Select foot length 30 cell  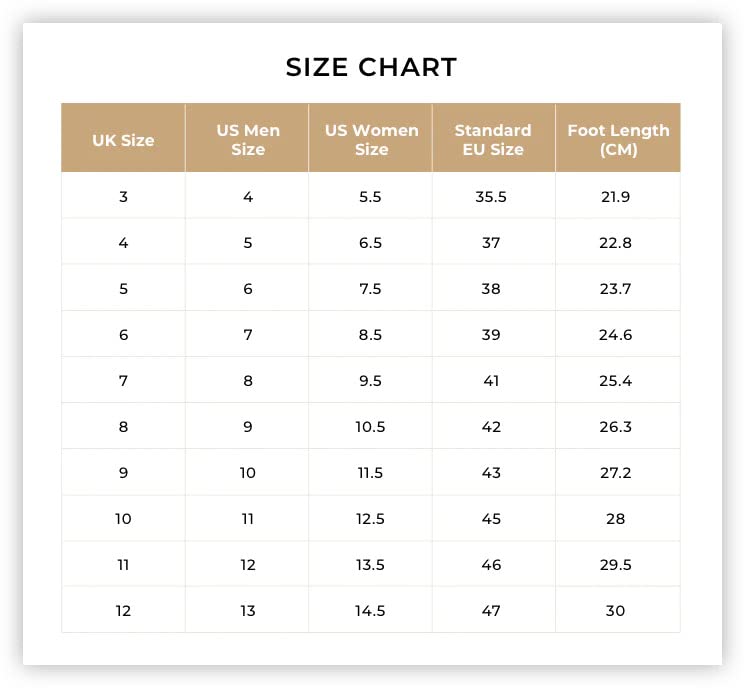[618, 610]
